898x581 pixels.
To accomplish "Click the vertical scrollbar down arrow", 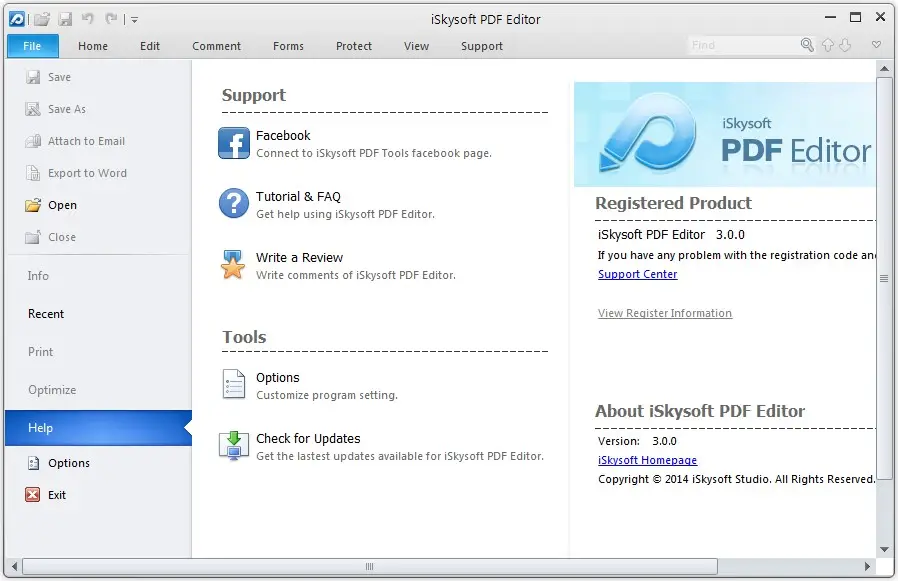I will coord(884,549).
